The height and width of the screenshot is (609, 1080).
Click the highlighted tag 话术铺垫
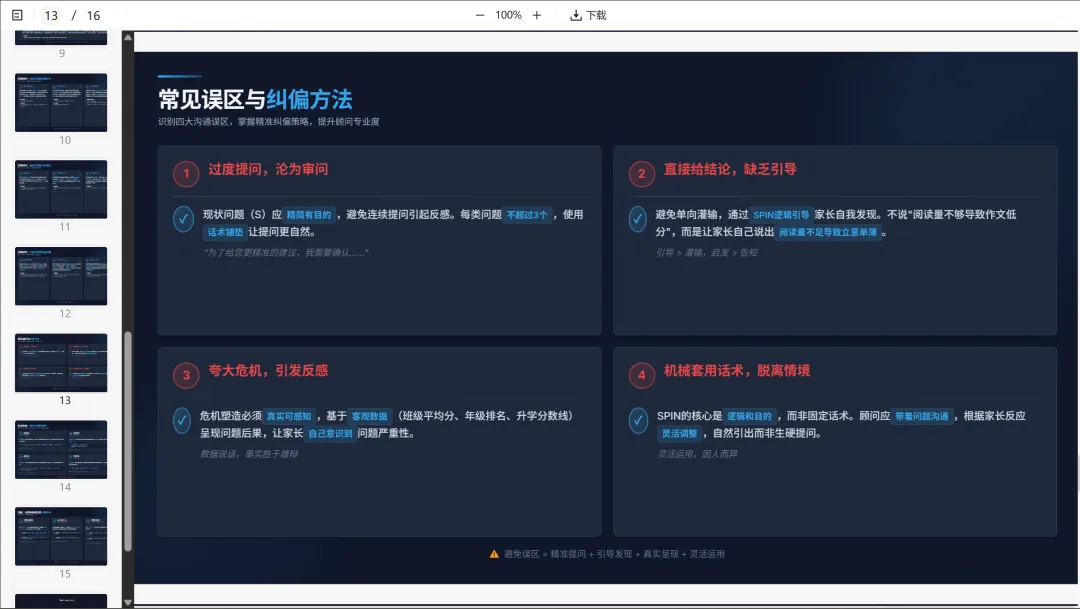point(225,232)
